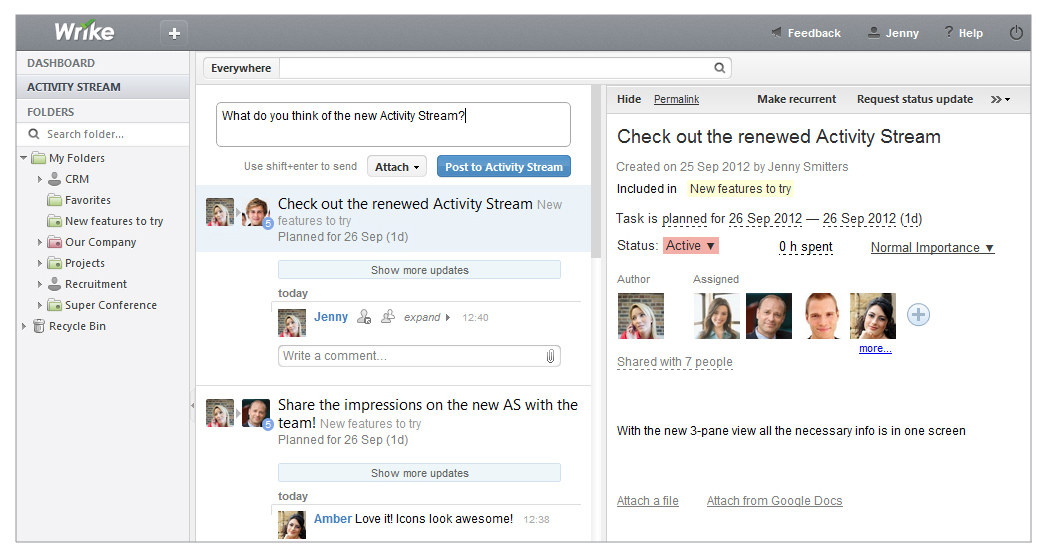Click the plus button beside the Wrike logo

coord(174,33)
